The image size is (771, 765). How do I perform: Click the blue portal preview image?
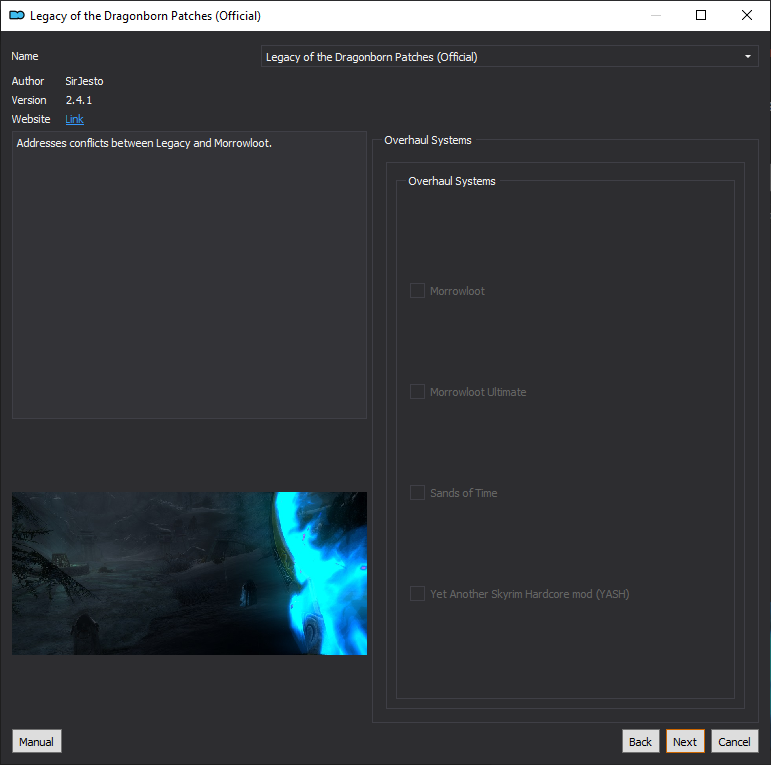tap(189, 573)
